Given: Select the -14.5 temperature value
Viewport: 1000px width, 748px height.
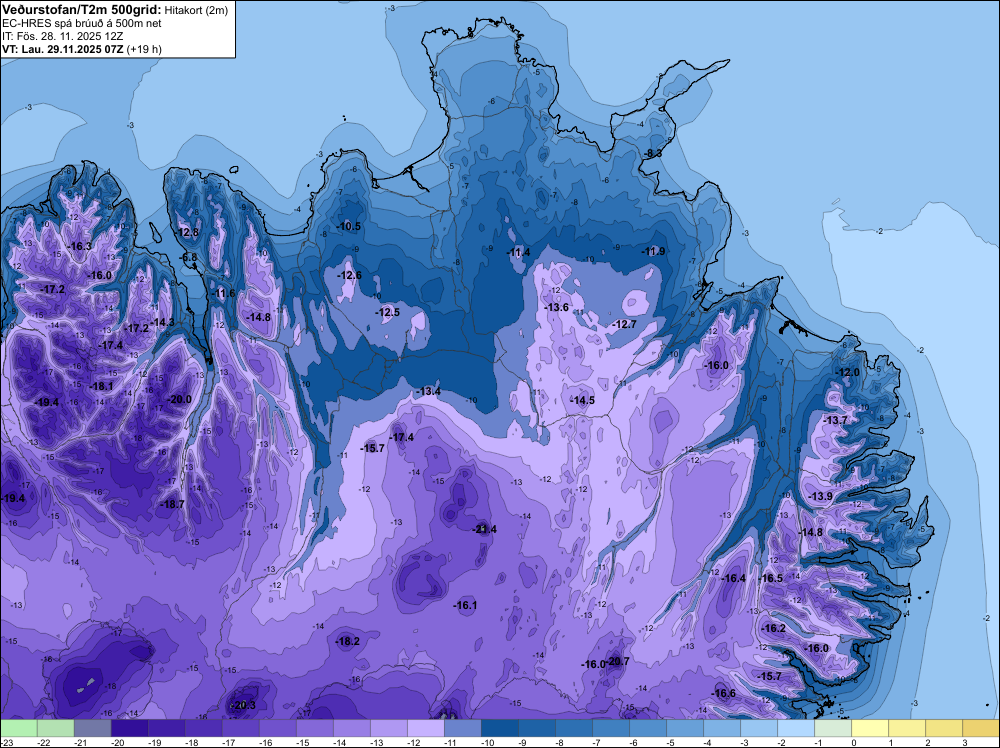Looking at the screenshot, I should pos(582,400).
